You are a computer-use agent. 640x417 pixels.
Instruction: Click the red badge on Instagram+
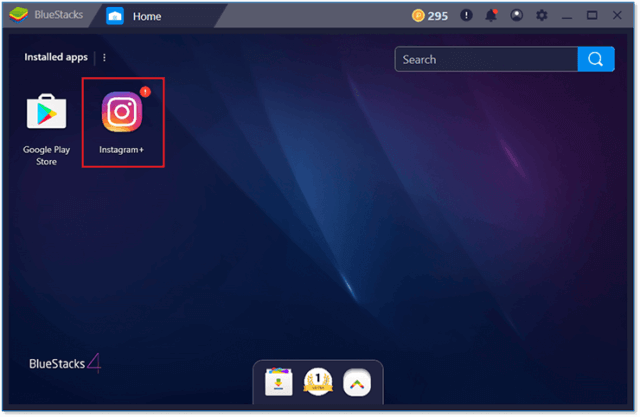(x=145, y=92)
